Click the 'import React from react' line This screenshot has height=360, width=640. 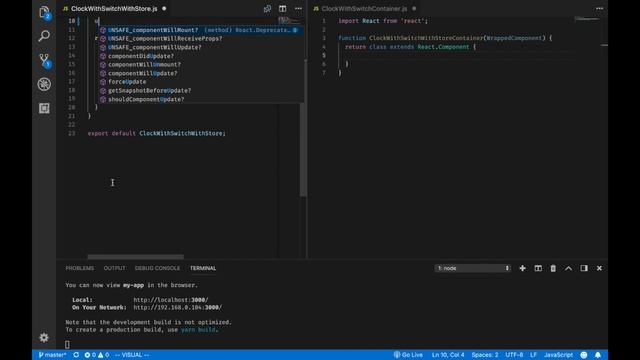(x=383, y=21)
